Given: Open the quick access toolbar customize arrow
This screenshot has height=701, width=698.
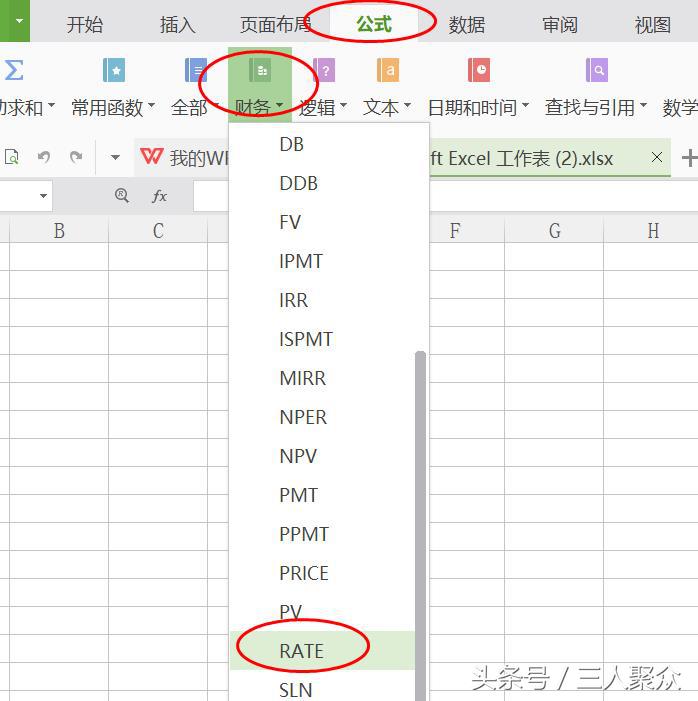Looking at the screenshot, I should point(115,157).
